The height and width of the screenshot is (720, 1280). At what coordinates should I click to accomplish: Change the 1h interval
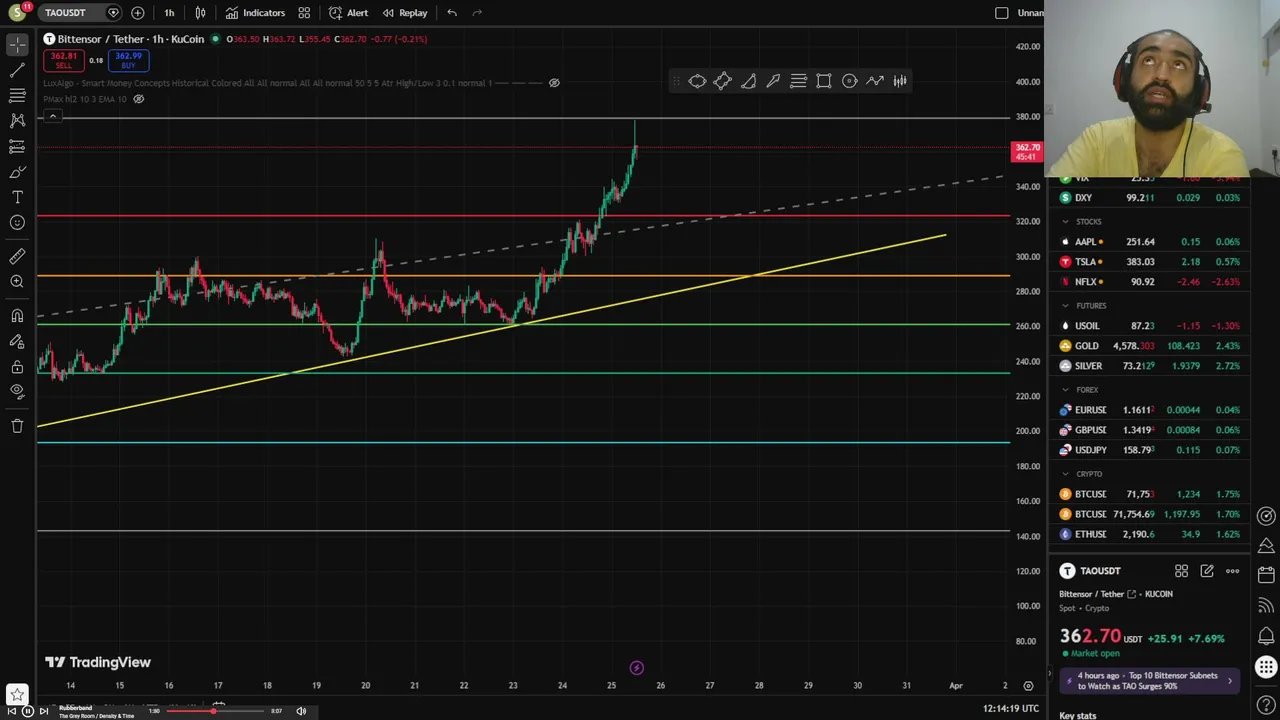169,13
